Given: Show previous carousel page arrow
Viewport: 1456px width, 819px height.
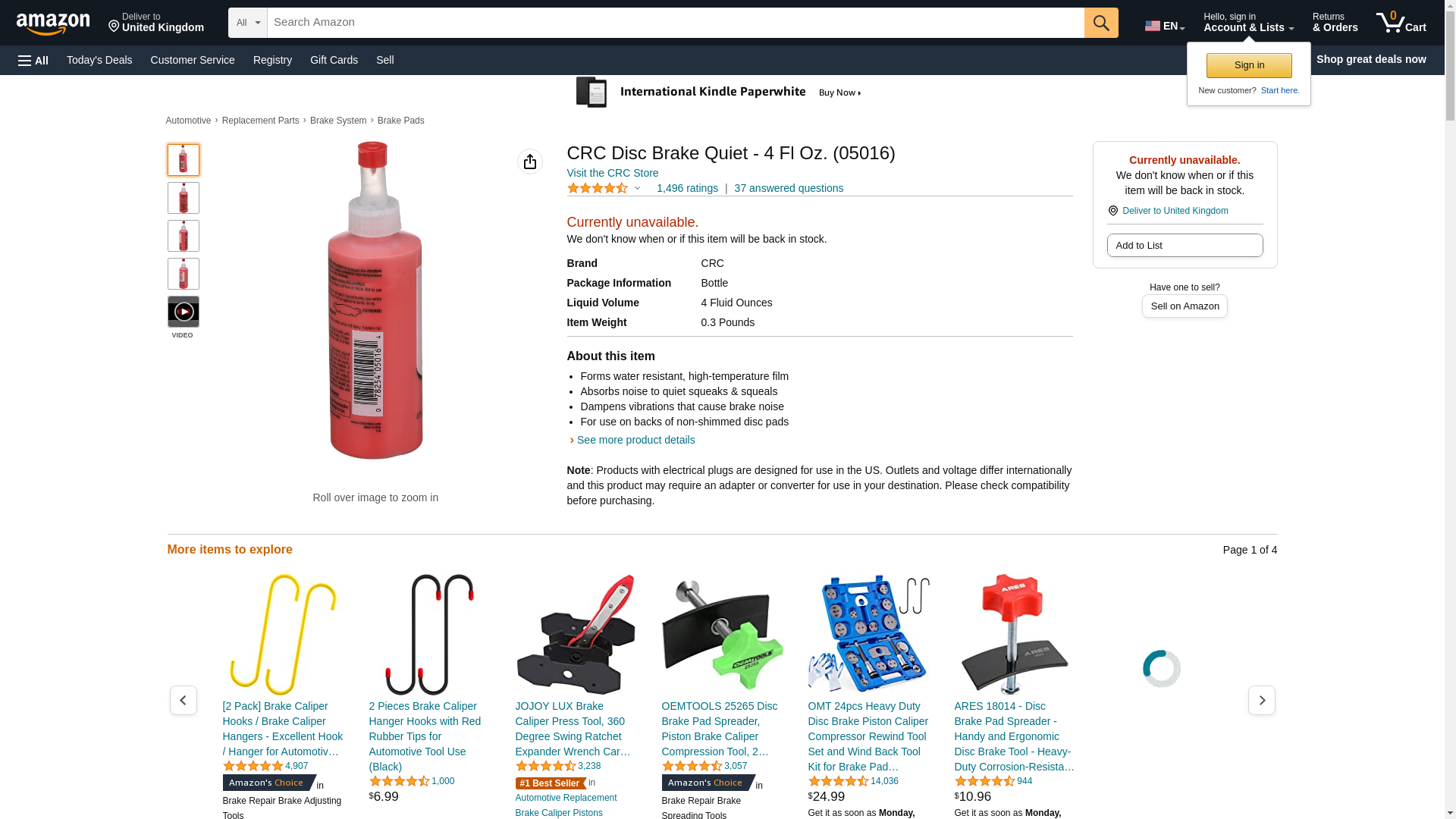Looking at the screenshot, I should click(x=184, y=700).
